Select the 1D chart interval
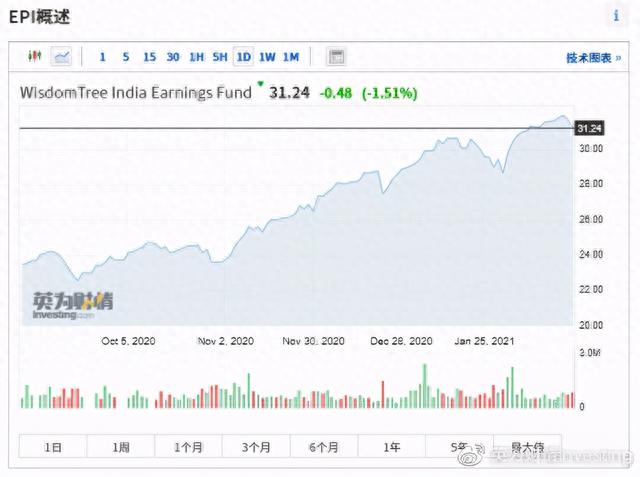Viewport: 640px width, 477px height. click(x=243, y=57)
